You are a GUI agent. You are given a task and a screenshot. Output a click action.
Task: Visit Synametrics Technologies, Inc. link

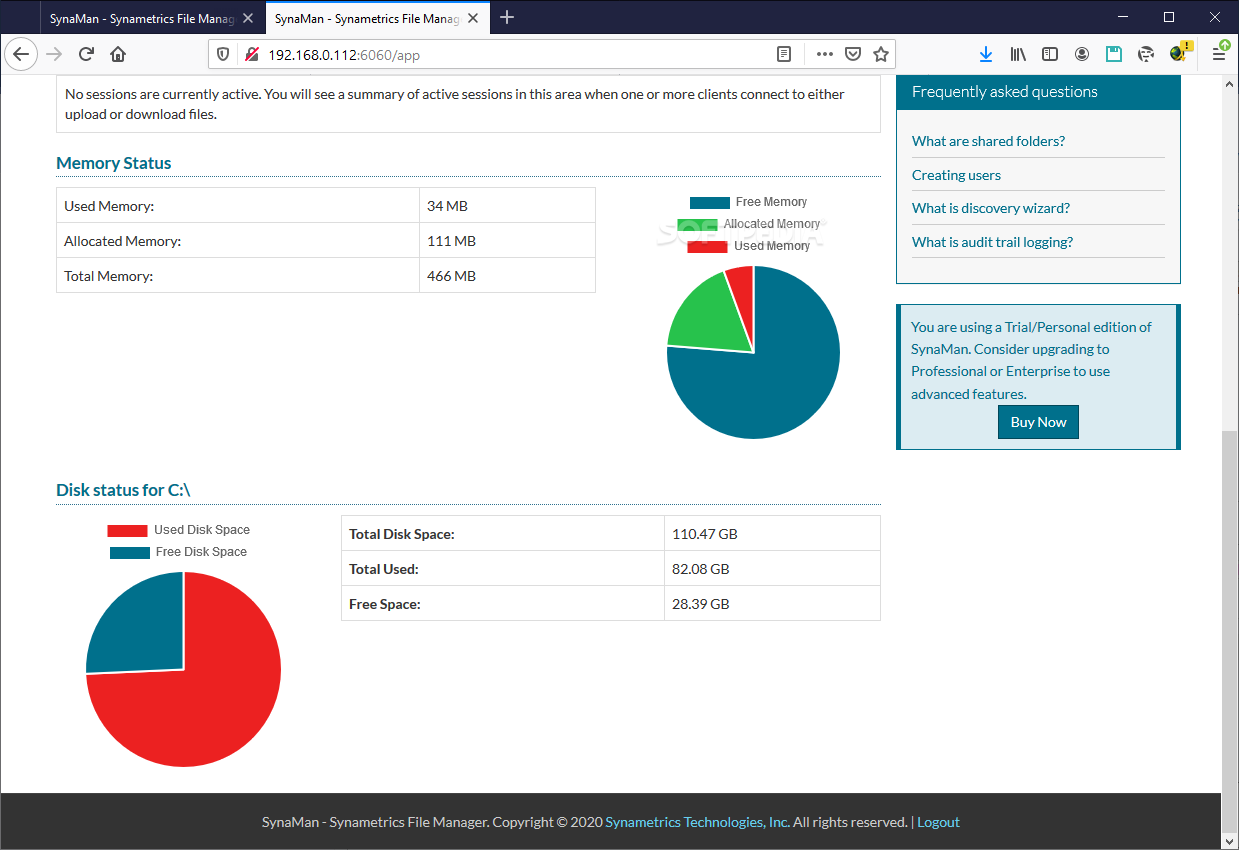coord(698,822)
